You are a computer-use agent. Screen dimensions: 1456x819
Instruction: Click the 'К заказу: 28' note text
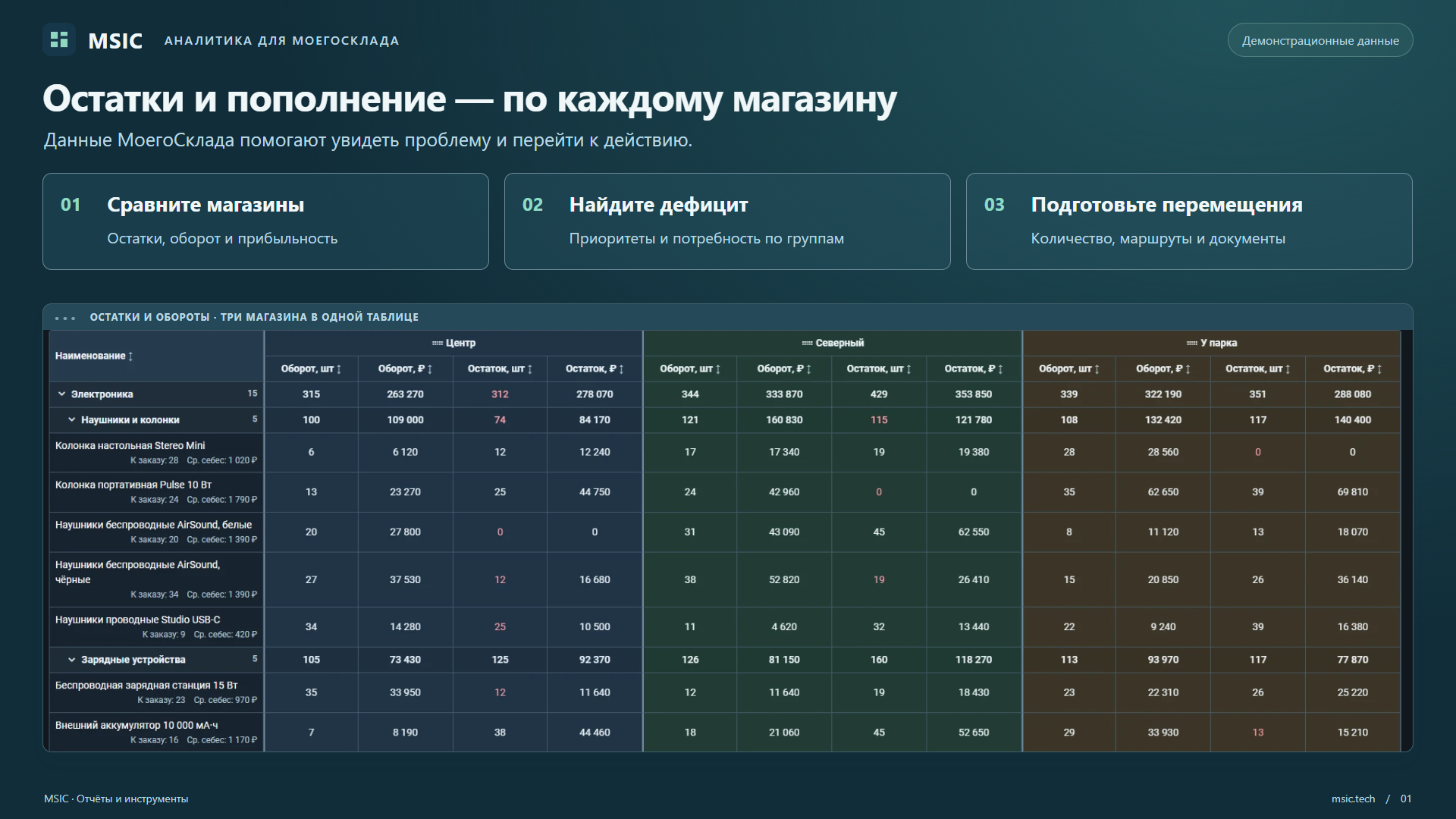tap(154, 460)
